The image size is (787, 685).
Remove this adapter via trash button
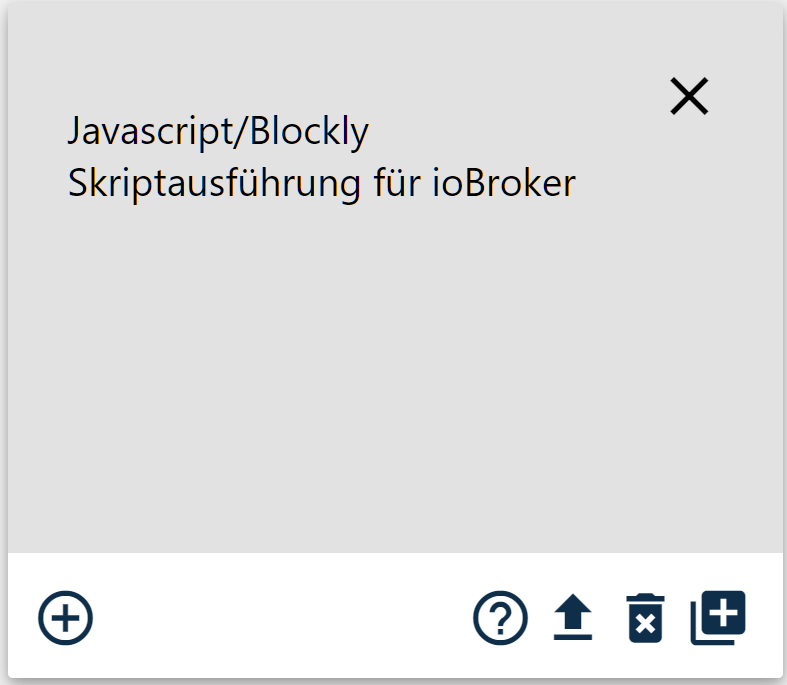[645, 618]
